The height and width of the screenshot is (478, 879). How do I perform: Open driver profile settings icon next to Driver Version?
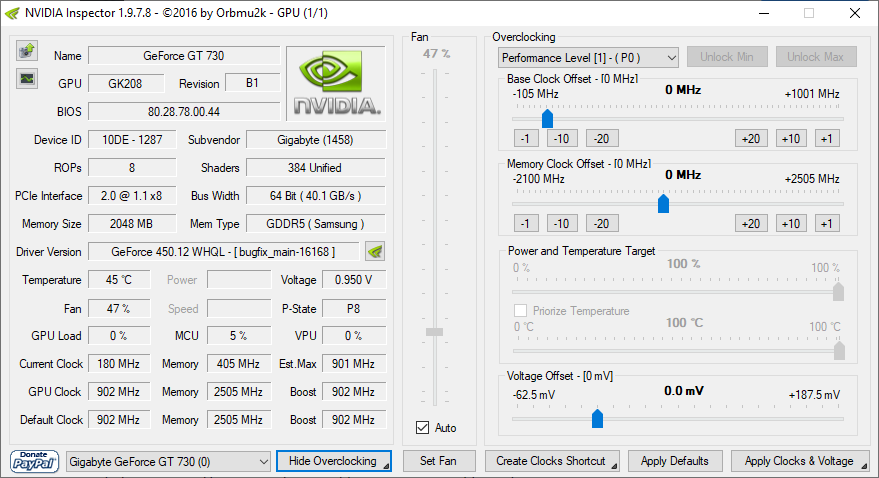(x=375, y=252)
